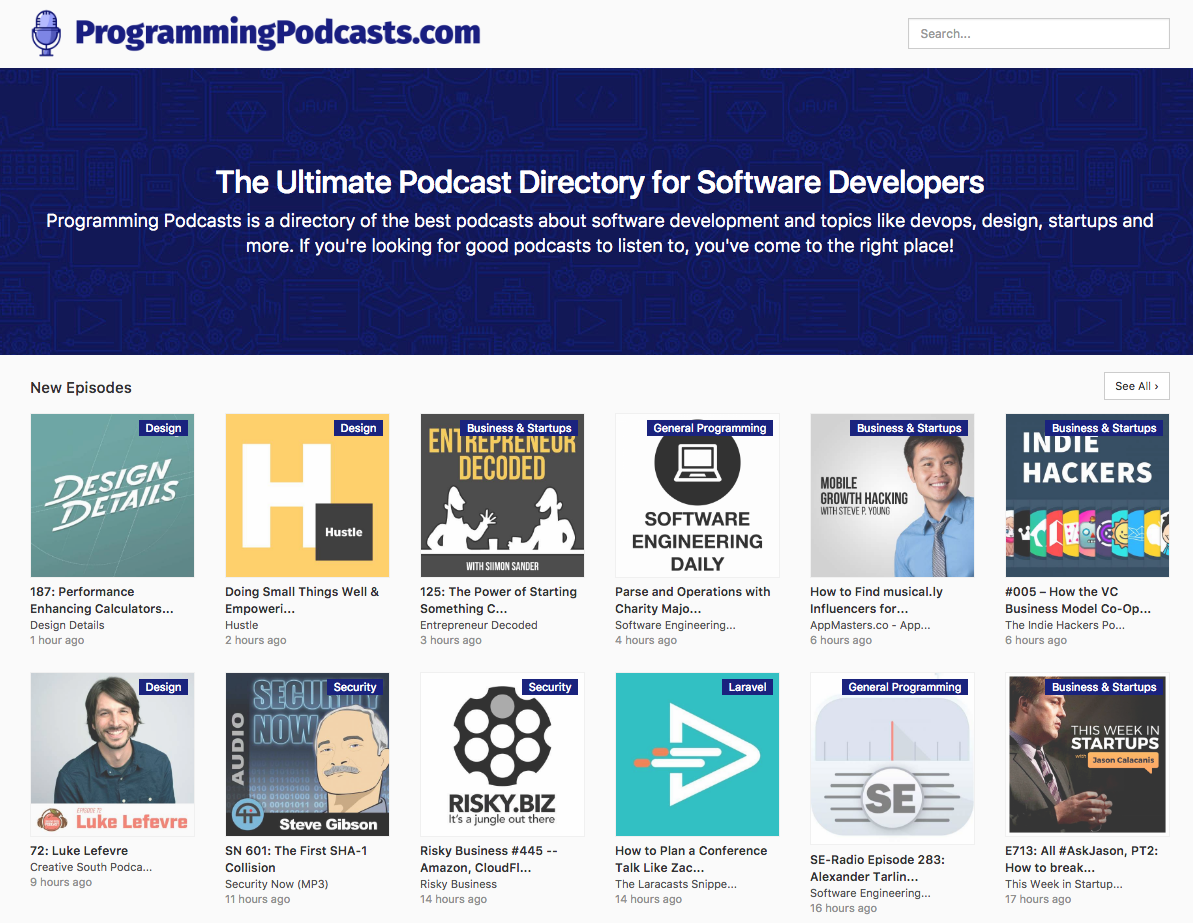Open E713: All #AskJason, PT2 episode

coord(1081,858)
